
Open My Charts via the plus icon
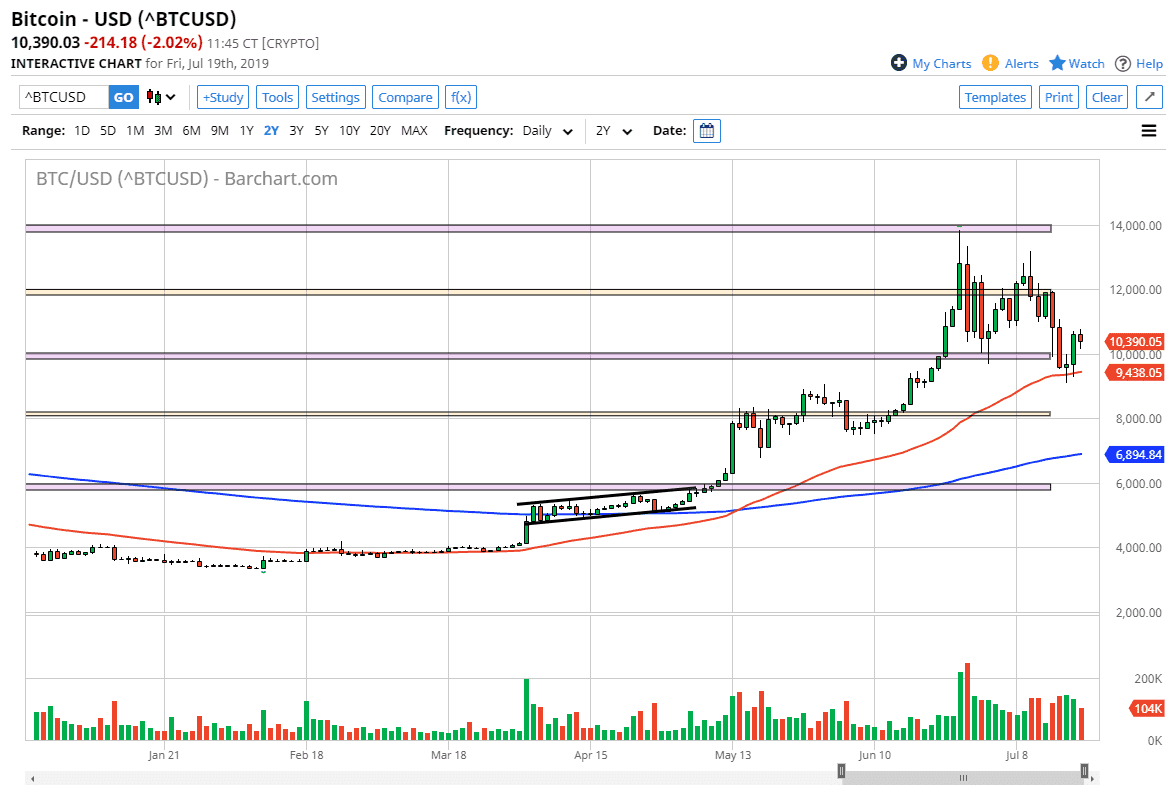(898, 63)
